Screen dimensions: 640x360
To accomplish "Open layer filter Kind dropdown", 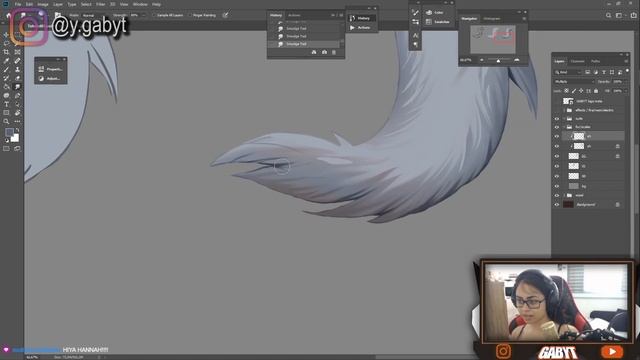I will tap(568, 72).
